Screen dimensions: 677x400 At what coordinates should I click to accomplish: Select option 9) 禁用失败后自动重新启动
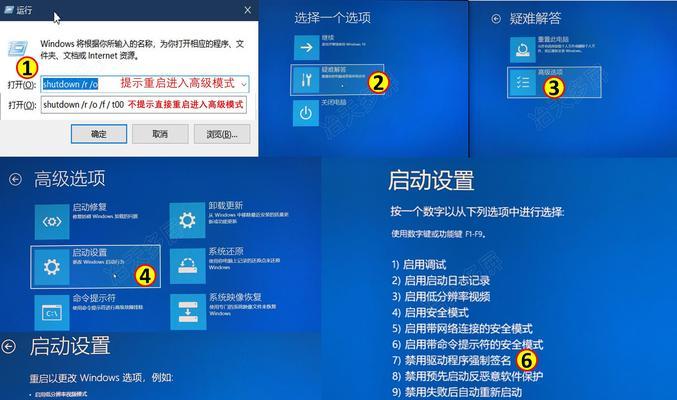(x=457, y=392)
